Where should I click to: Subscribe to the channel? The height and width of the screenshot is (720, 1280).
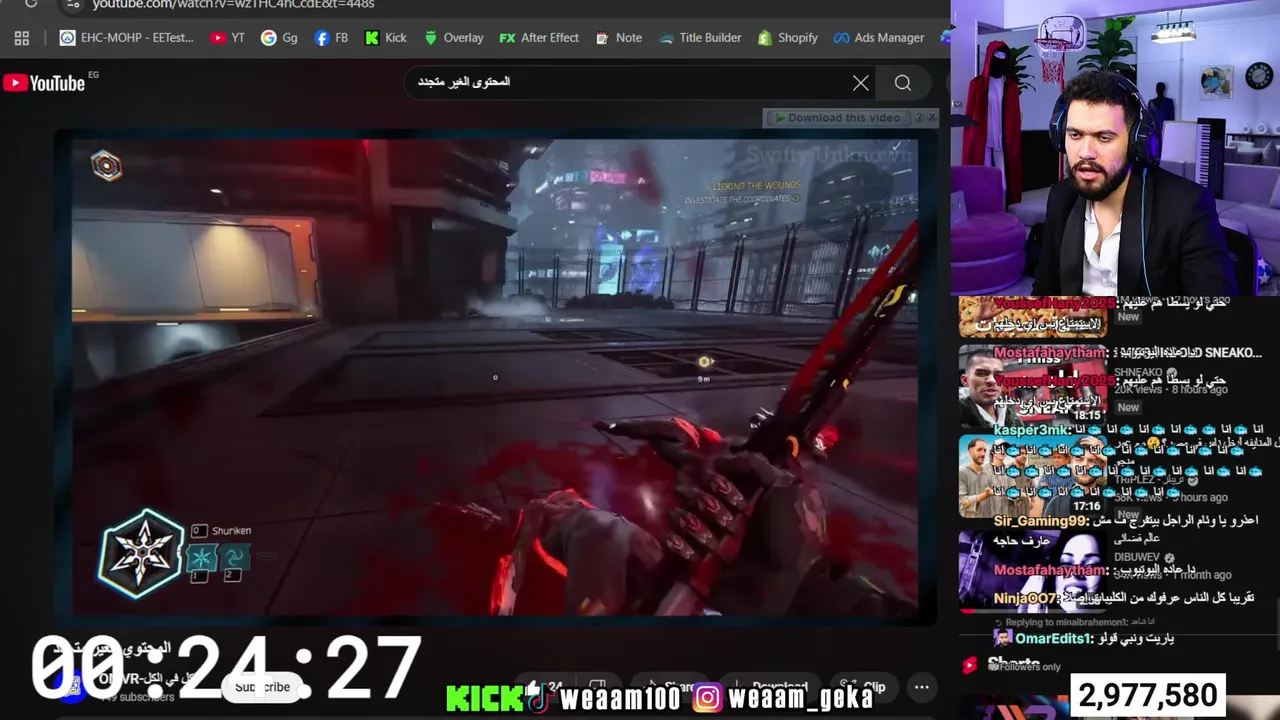(262, 687)
